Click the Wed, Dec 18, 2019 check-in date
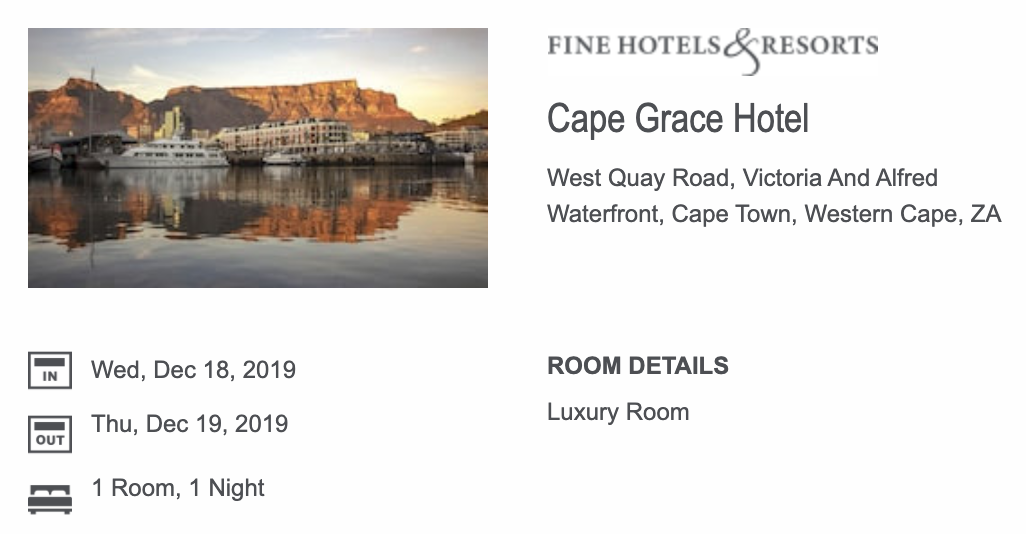This screenshot has height=534, width=1026. tap(193, 370)
